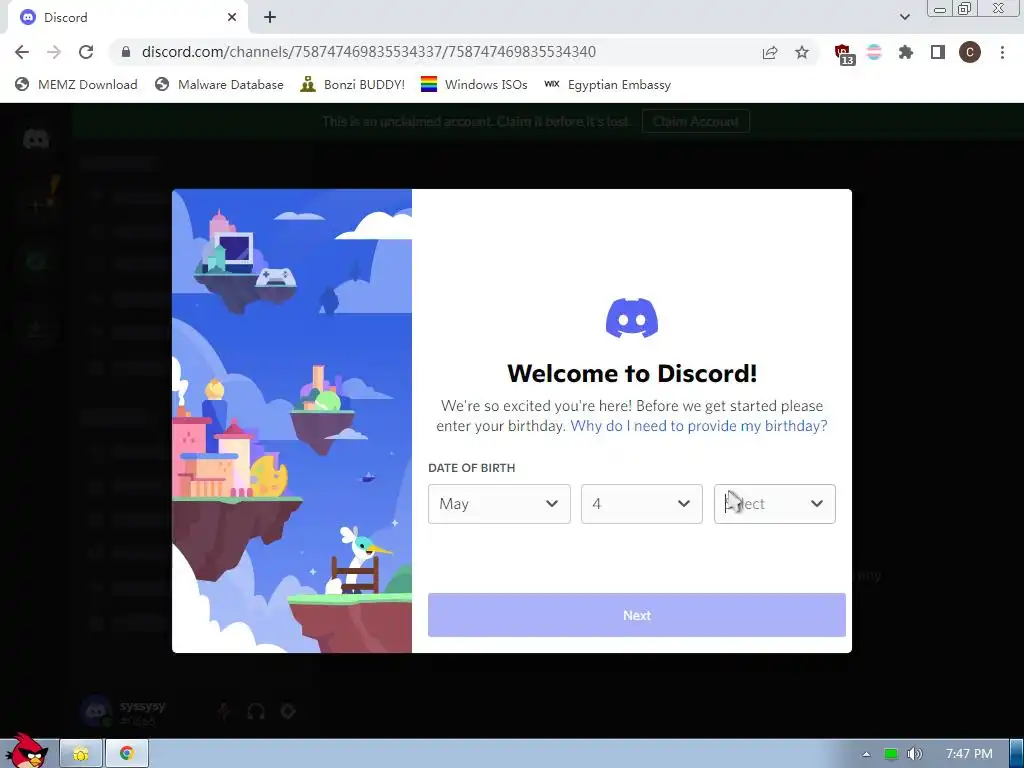The height and width of the screenshot is (768, 1024).
Task: Open the tab search chevron
Action: click(x=904, y=18)
